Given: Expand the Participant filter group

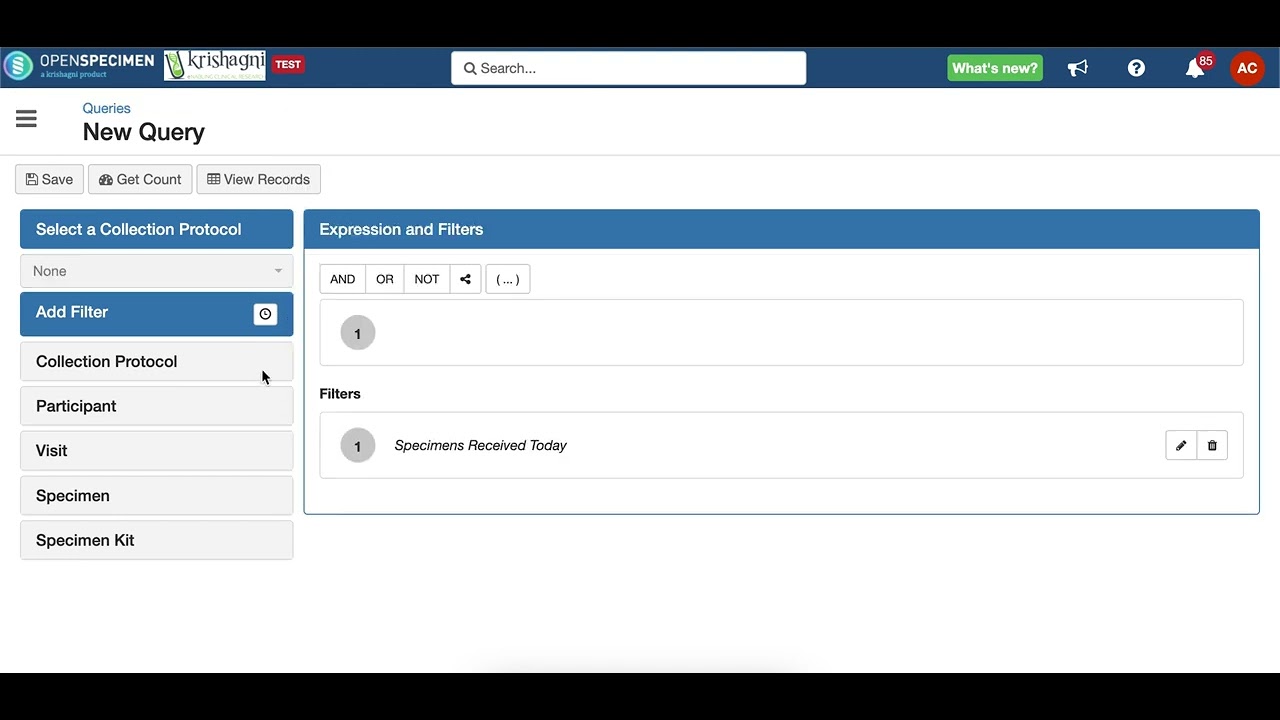Looking at the screenshot, I should pos(157,406).
